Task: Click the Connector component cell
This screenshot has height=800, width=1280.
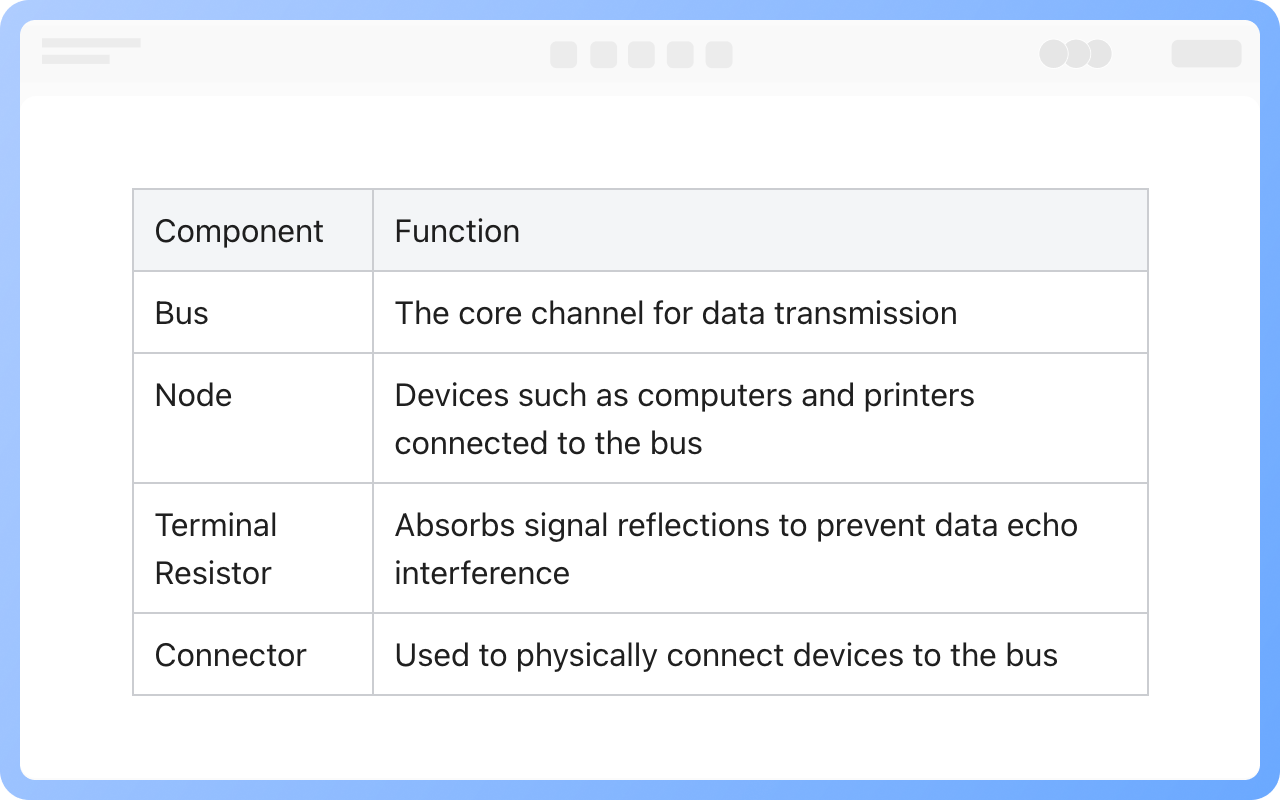Action: point(230,655)
